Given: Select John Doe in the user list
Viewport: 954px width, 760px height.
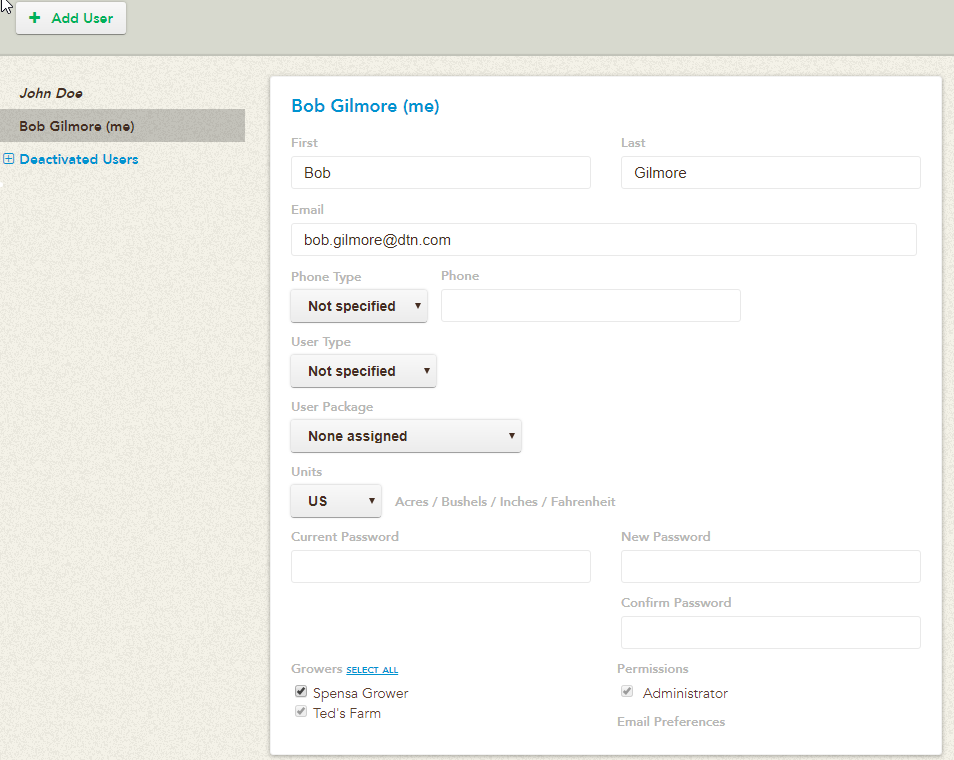Looking at the screenshot, I should [51, 93].
